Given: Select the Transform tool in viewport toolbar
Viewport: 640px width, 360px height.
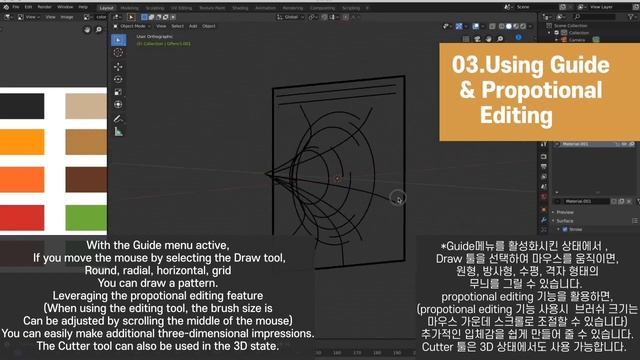Looking at the screenshot, I should (118, 104).
